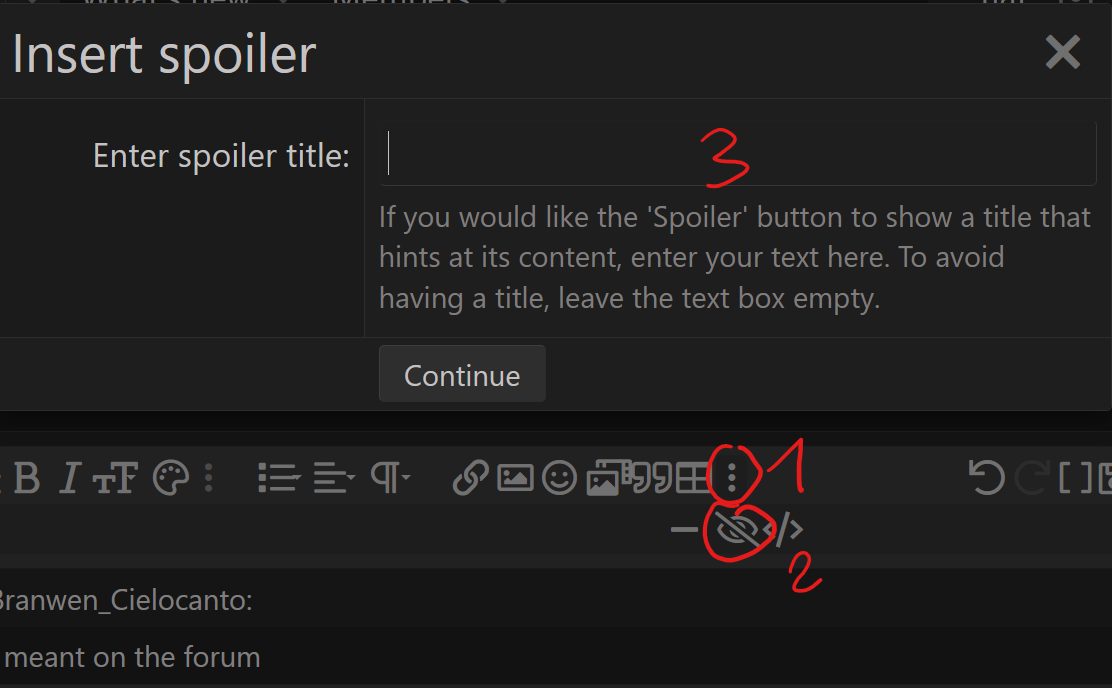Open more options beside the table icon

coord(732,477)
